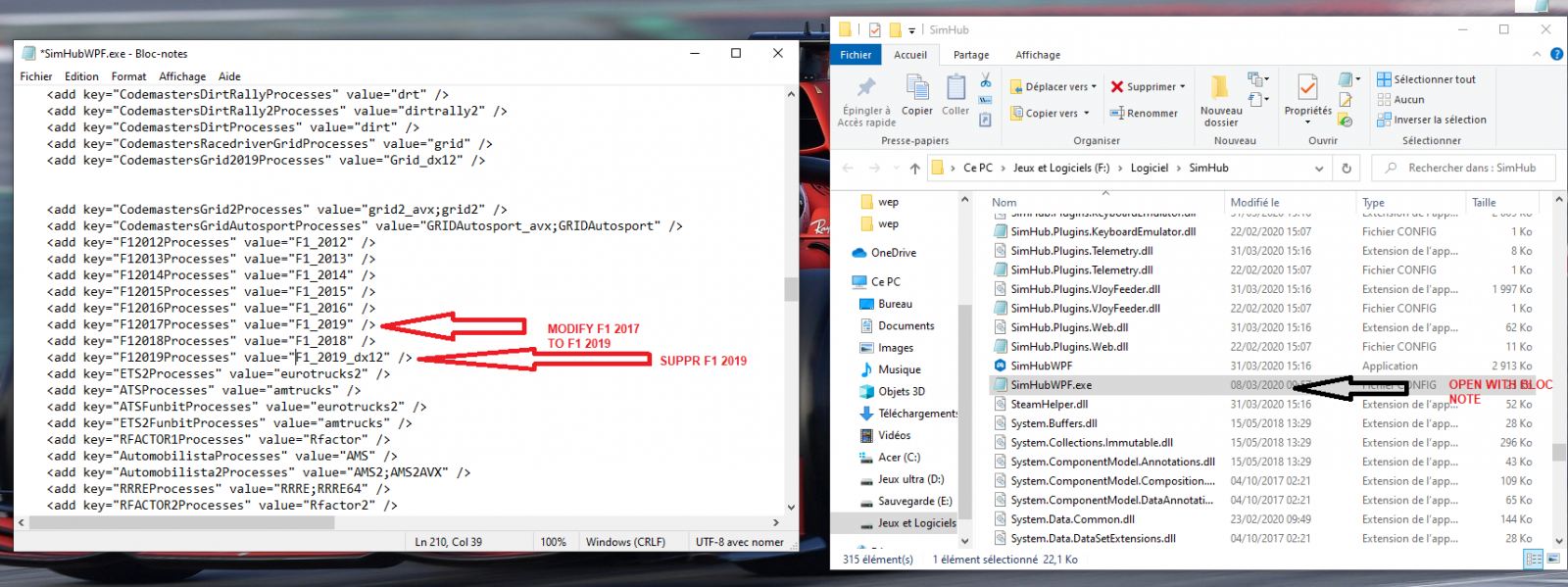Open Affichage menu in Bloc-notes
The height and width of the screenshot is (587, 1568).
point(182,76)
